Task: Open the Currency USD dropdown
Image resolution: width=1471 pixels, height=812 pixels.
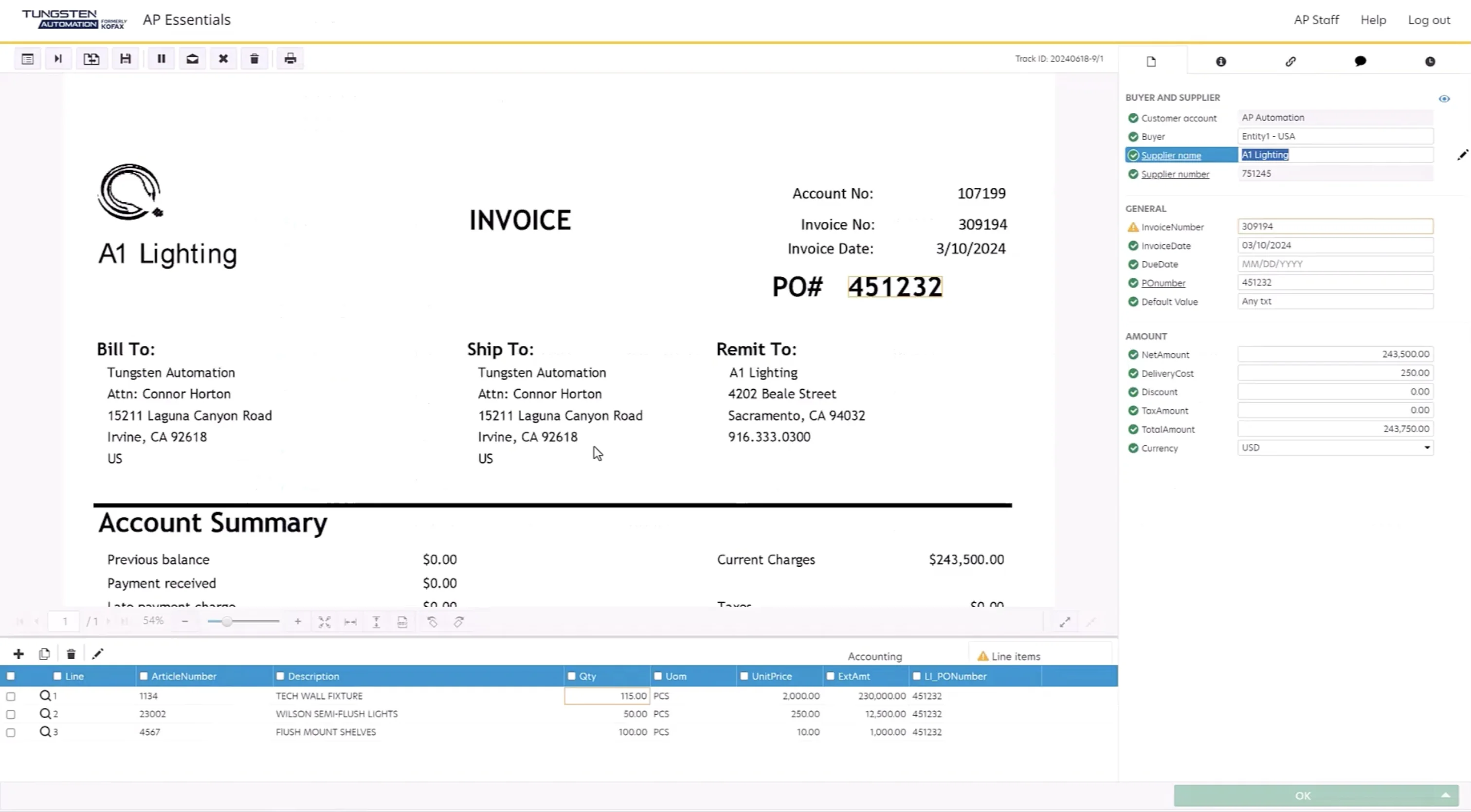Action: (x=1335, y=448)
